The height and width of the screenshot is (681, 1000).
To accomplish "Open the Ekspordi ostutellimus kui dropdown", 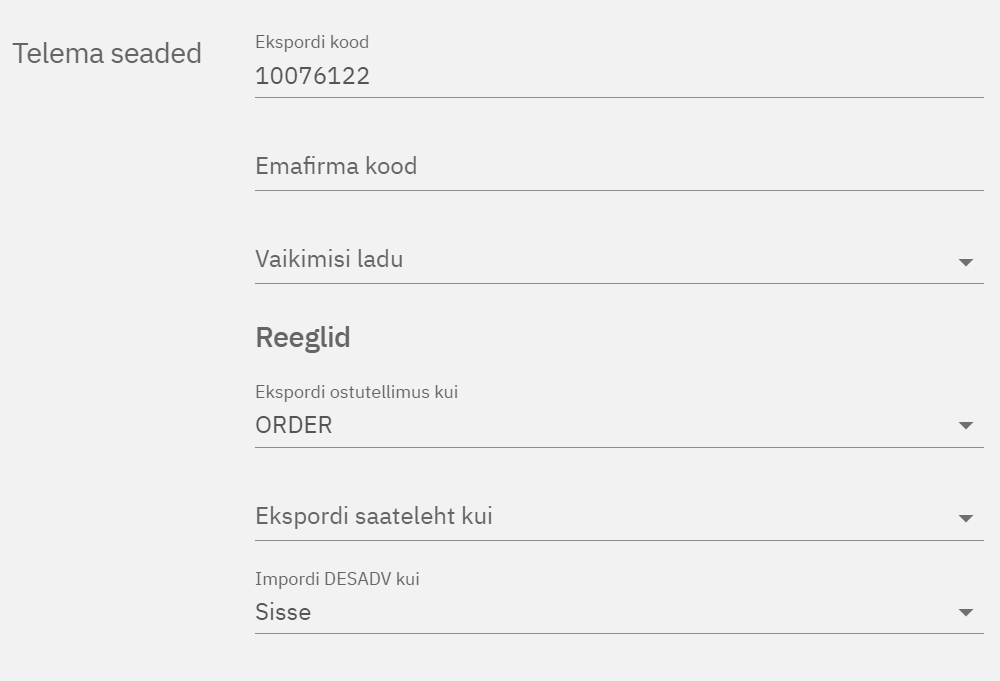I will tap(605, 425).
